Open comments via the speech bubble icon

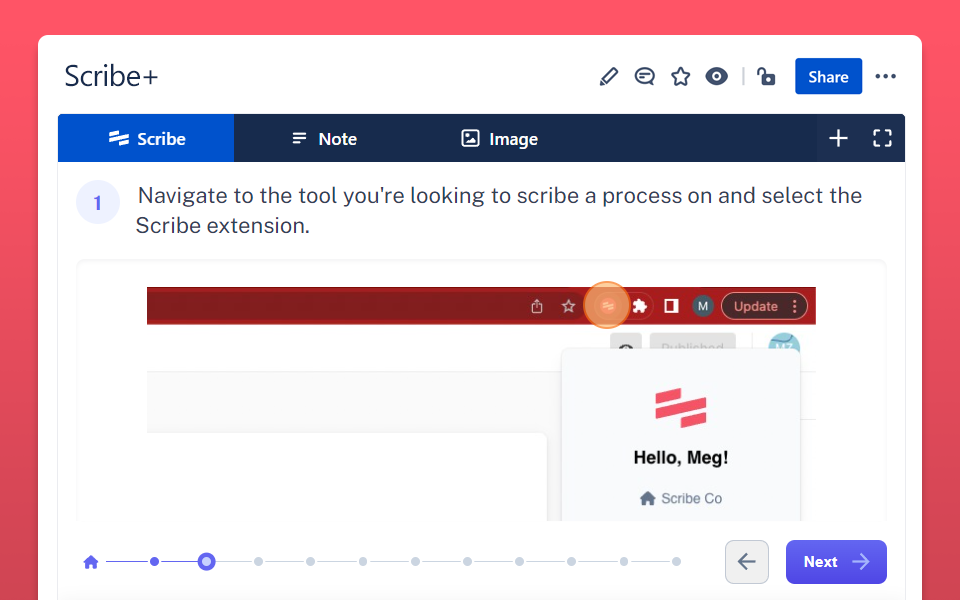(x=644, y=76)
